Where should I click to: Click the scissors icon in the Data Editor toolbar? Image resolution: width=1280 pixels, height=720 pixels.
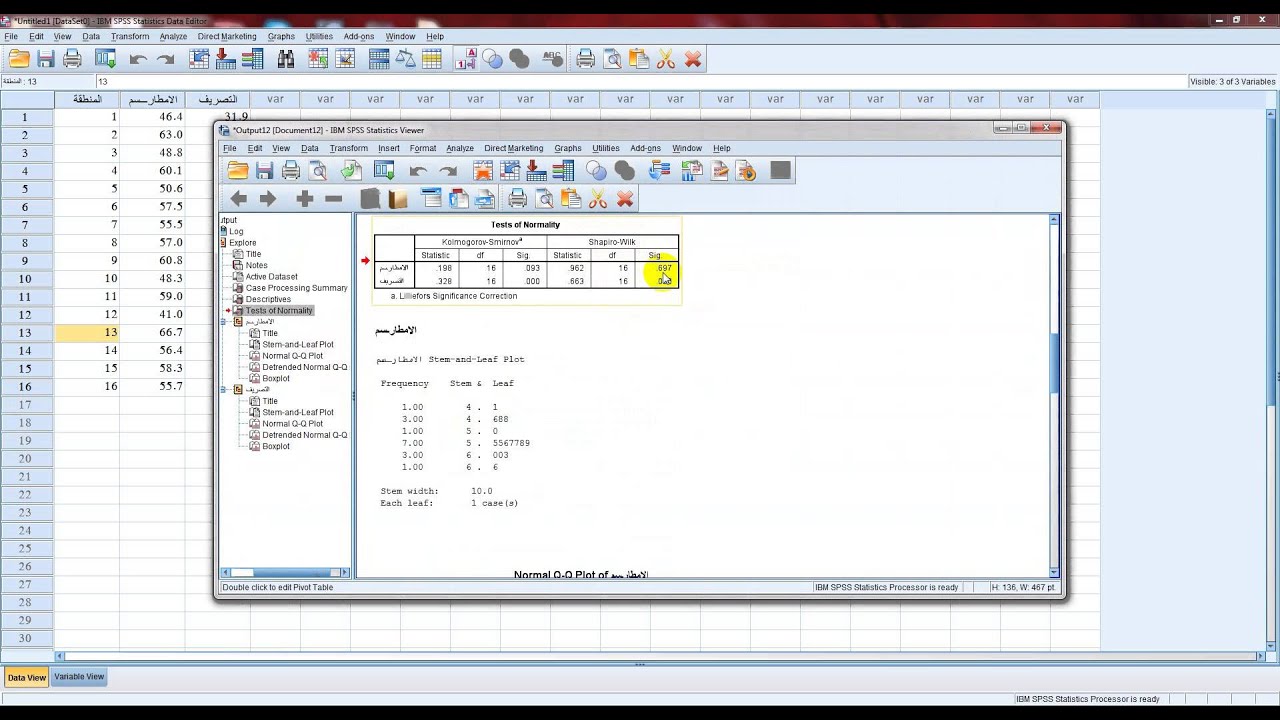click(x=666, y=59)
